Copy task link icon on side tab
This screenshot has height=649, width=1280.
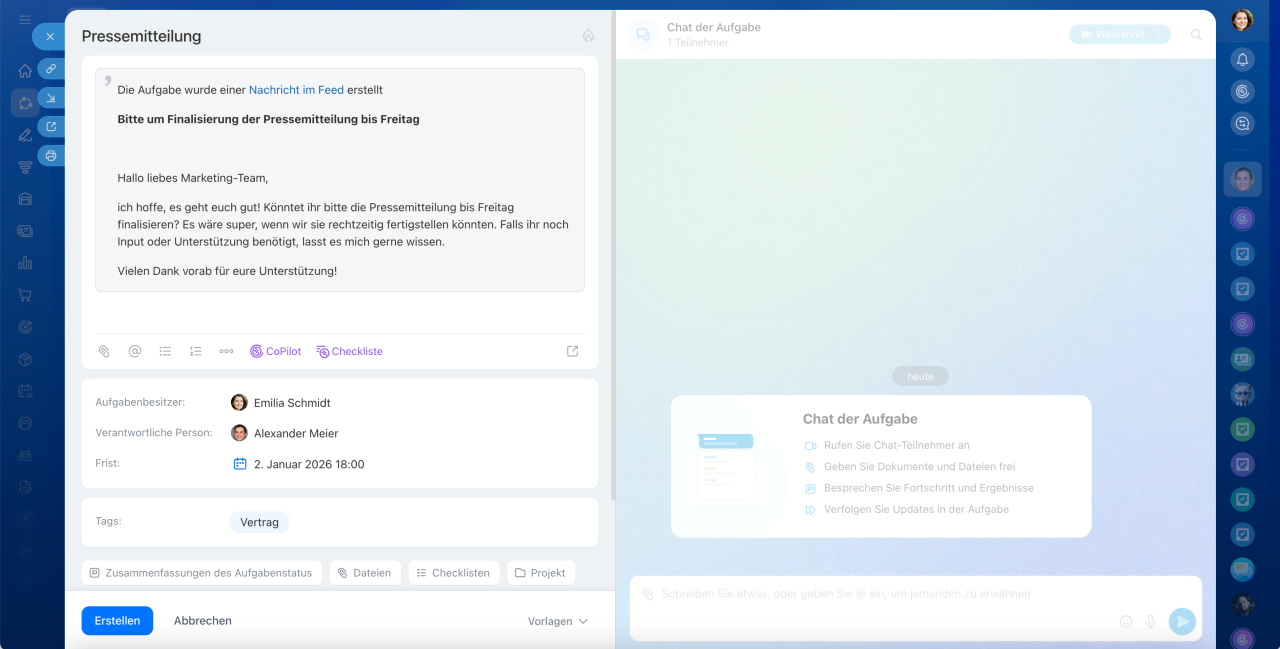pos(51,68)
